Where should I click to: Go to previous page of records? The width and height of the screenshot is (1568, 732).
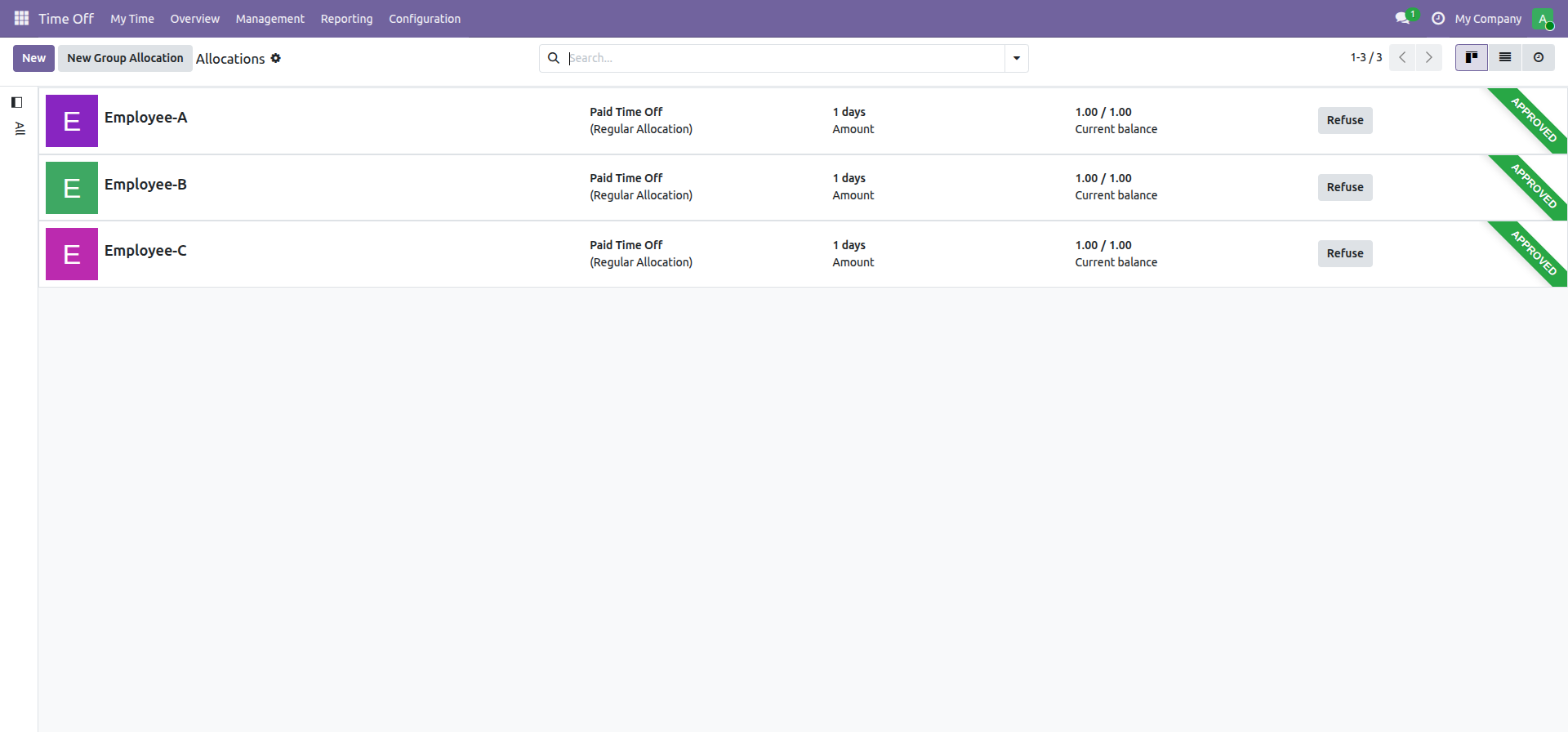tap(1402, 57)
